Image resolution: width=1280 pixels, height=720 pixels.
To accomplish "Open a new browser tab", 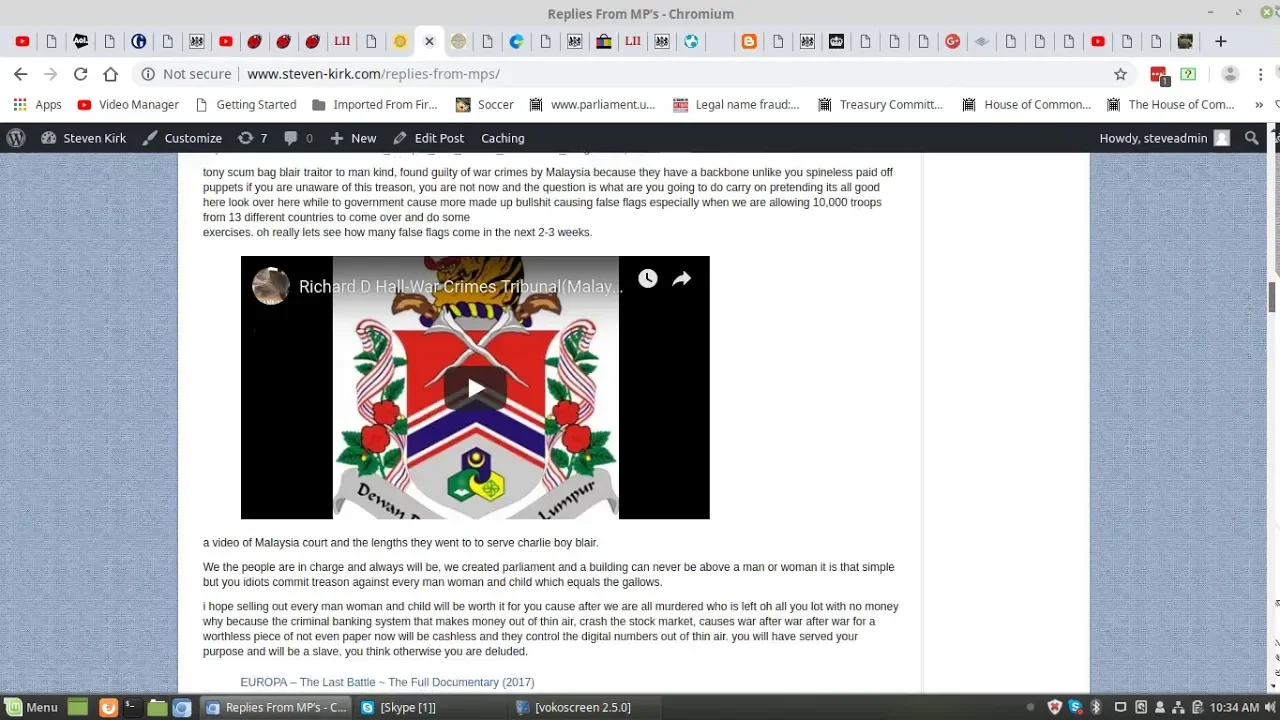I will coord(1220,41).
